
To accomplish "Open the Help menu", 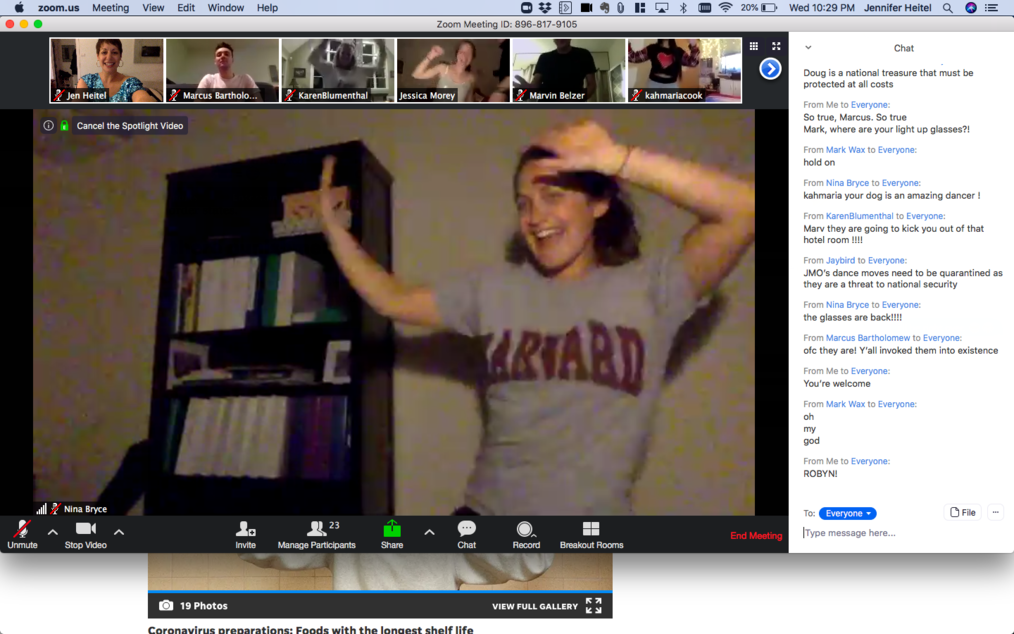I will click(267, 8).
